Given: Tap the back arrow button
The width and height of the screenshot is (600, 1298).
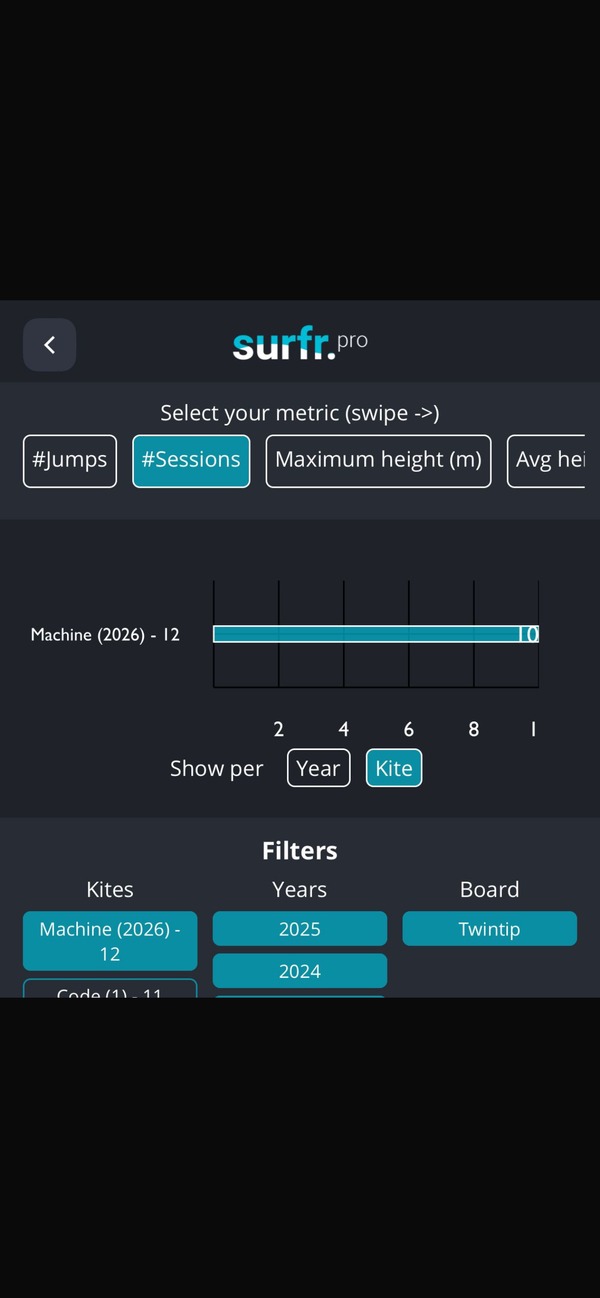Looking at the screenshot, I should tap(49, 345).
